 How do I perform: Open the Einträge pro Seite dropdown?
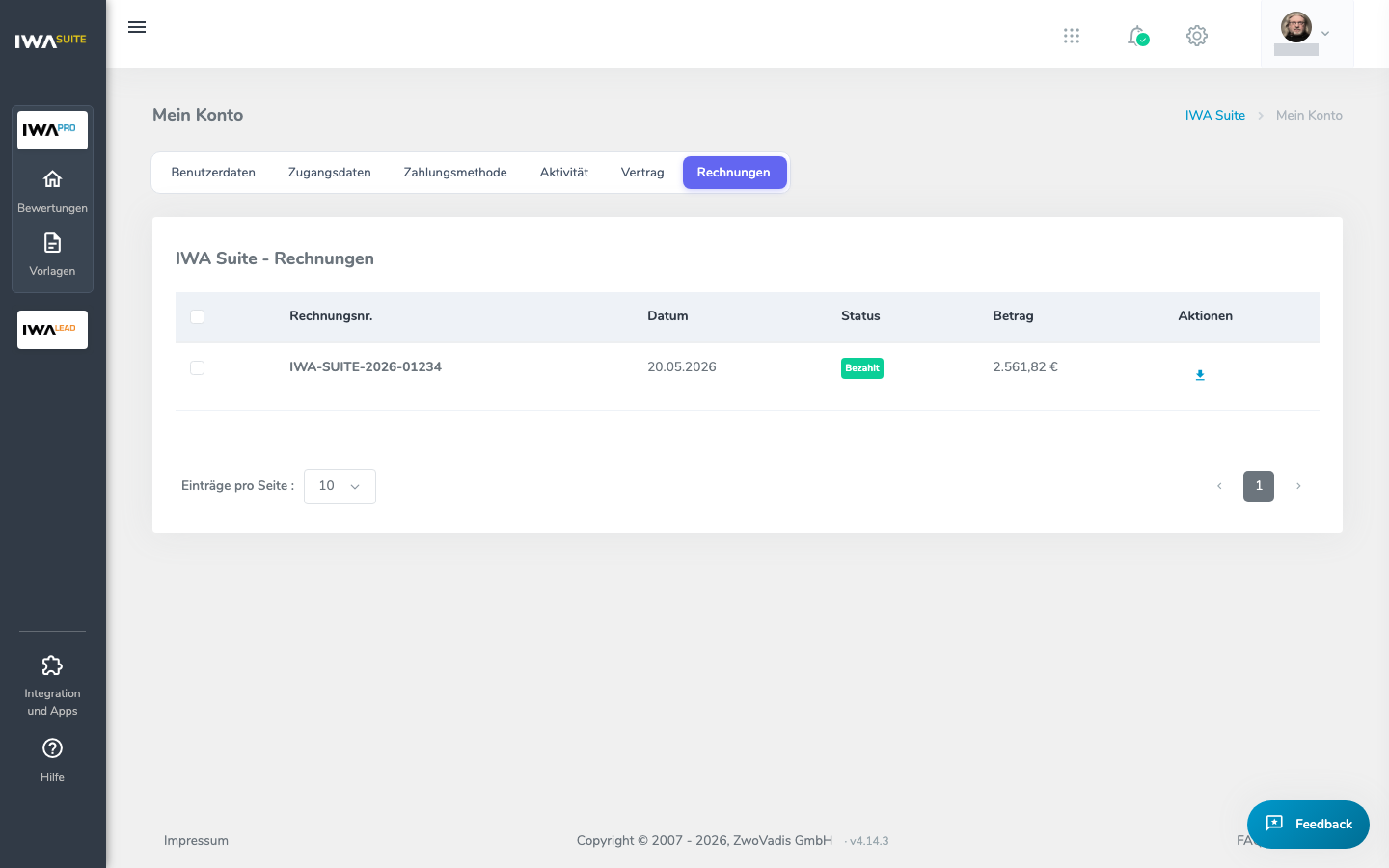340,486
